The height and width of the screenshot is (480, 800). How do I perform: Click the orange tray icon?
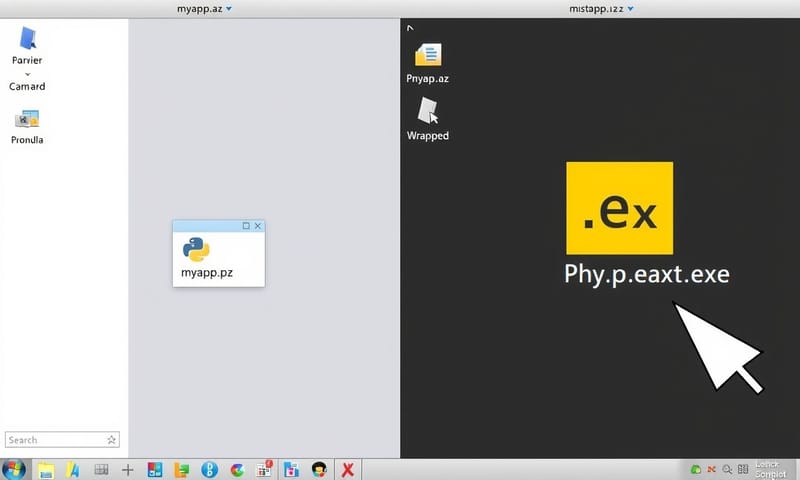point(711,469)
